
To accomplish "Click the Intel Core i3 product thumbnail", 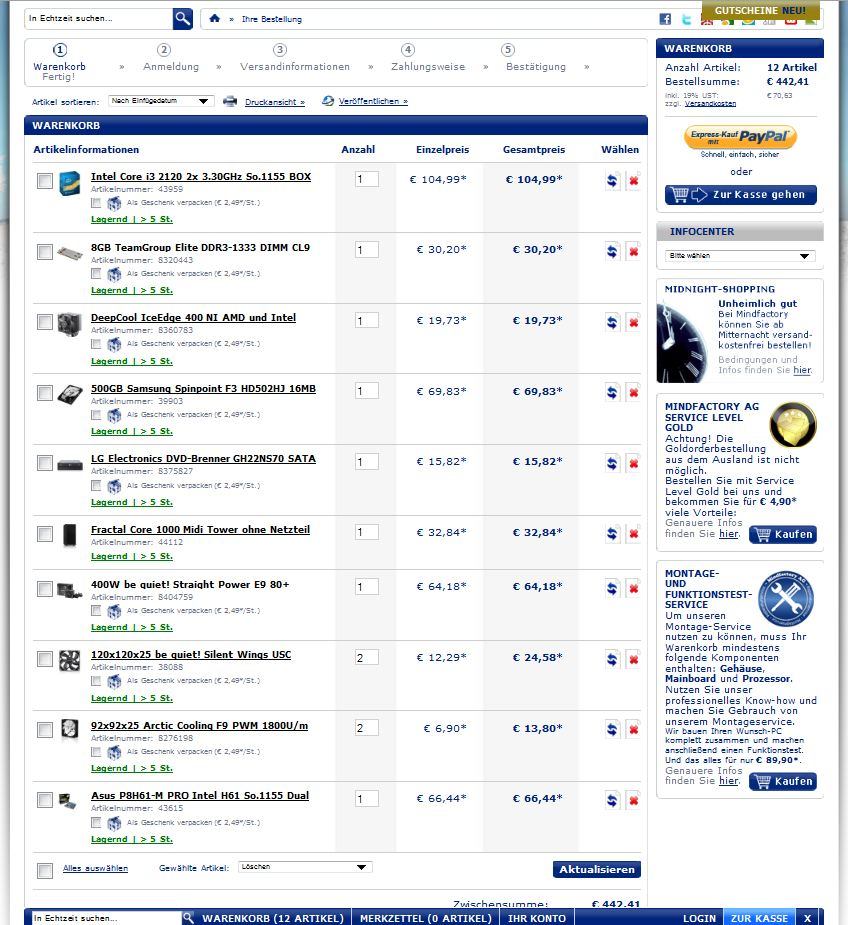I will [70, 183].
